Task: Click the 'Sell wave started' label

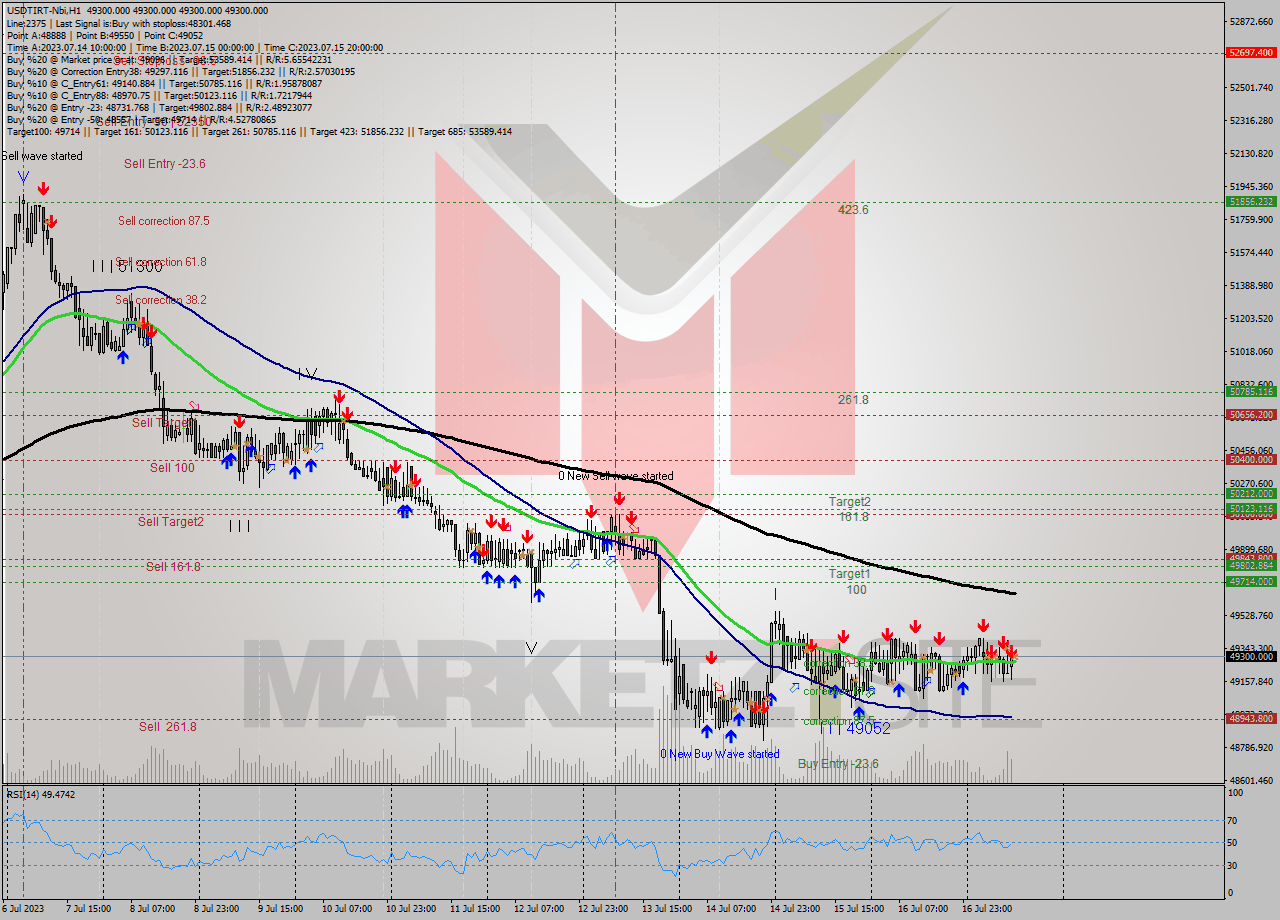Action: 42,156
